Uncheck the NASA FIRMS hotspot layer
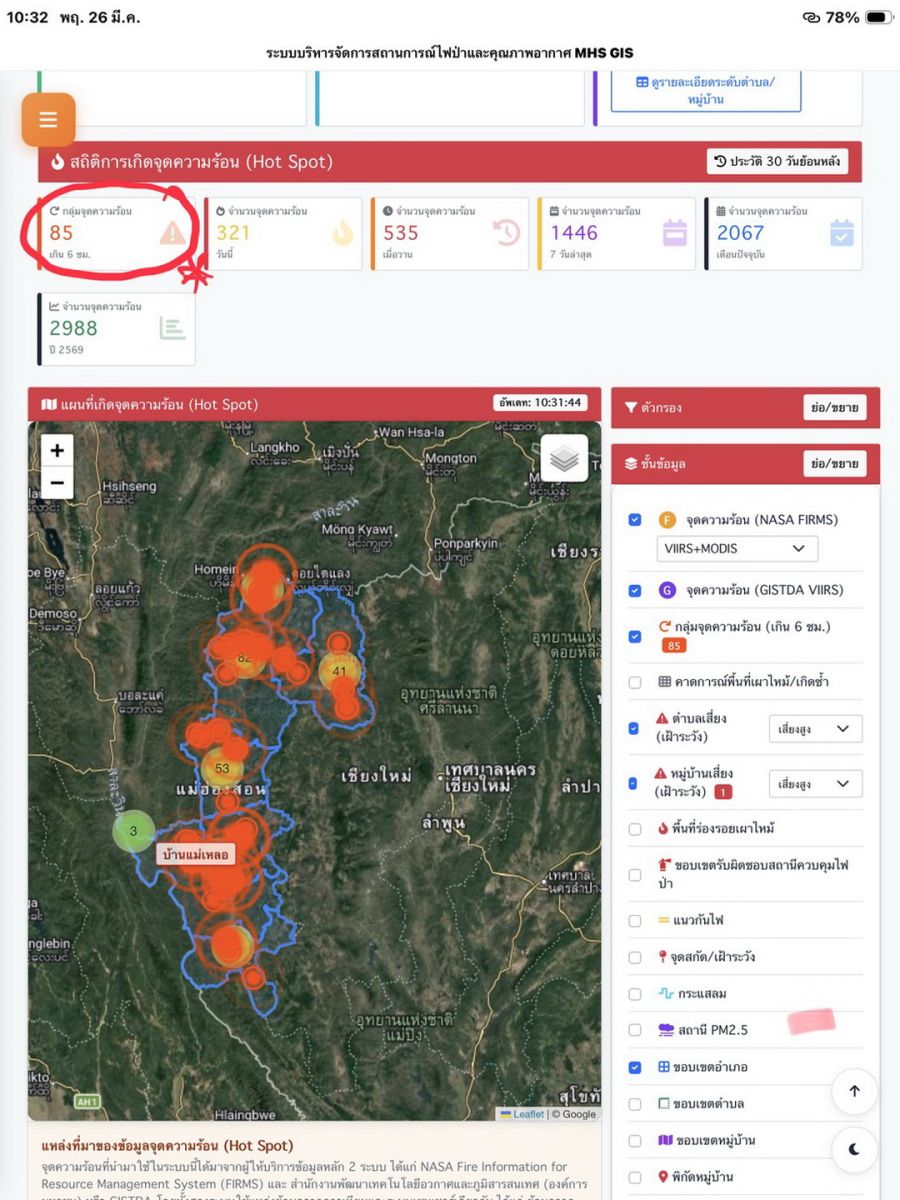The height and width of the screenshot is (1200, 900). [x=635, y=520]
